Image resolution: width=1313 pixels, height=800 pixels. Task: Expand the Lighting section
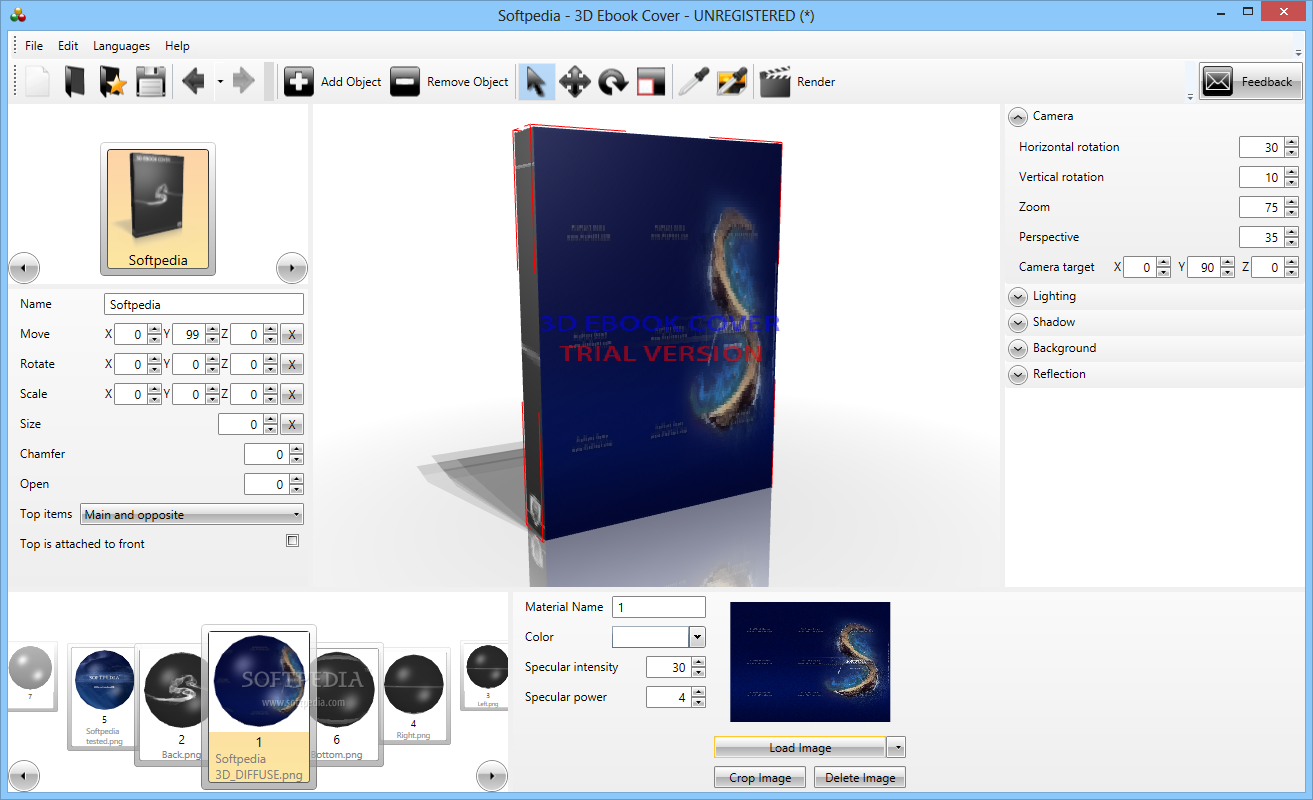1018,297
